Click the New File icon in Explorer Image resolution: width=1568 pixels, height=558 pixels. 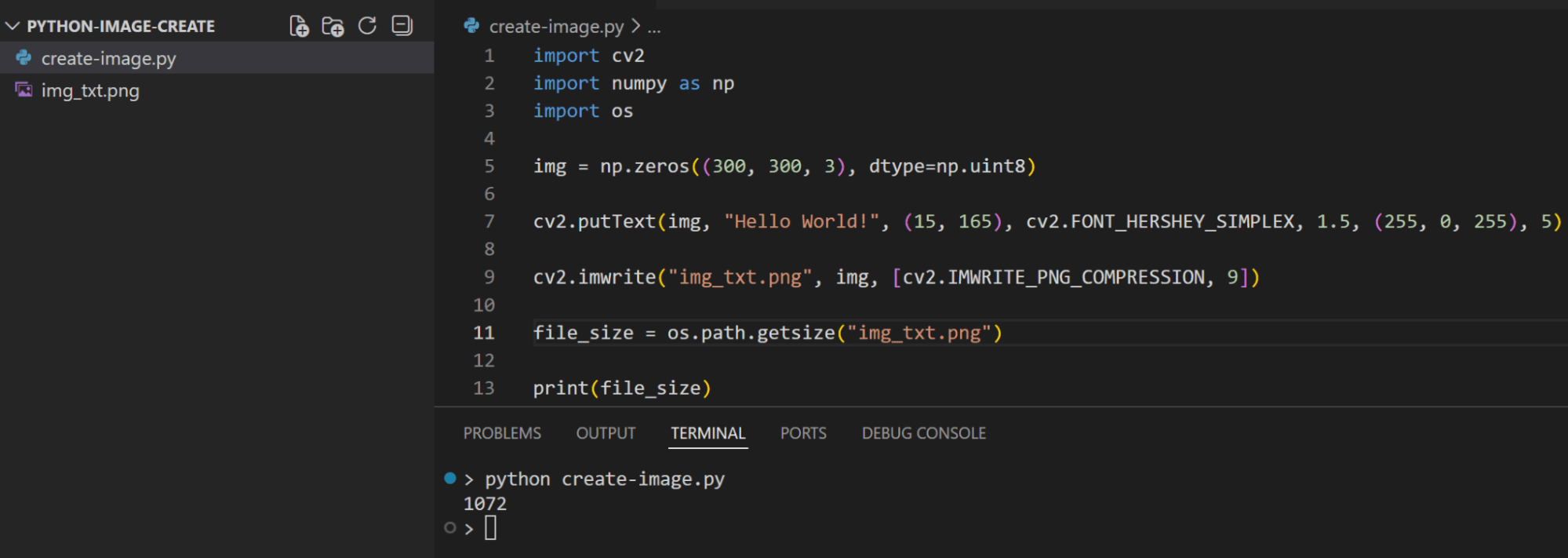(299, 26)
